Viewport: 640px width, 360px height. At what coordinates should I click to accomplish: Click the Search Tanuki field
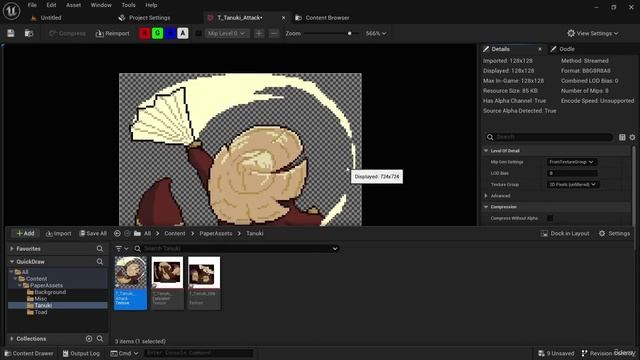click(x=237, y=249)
